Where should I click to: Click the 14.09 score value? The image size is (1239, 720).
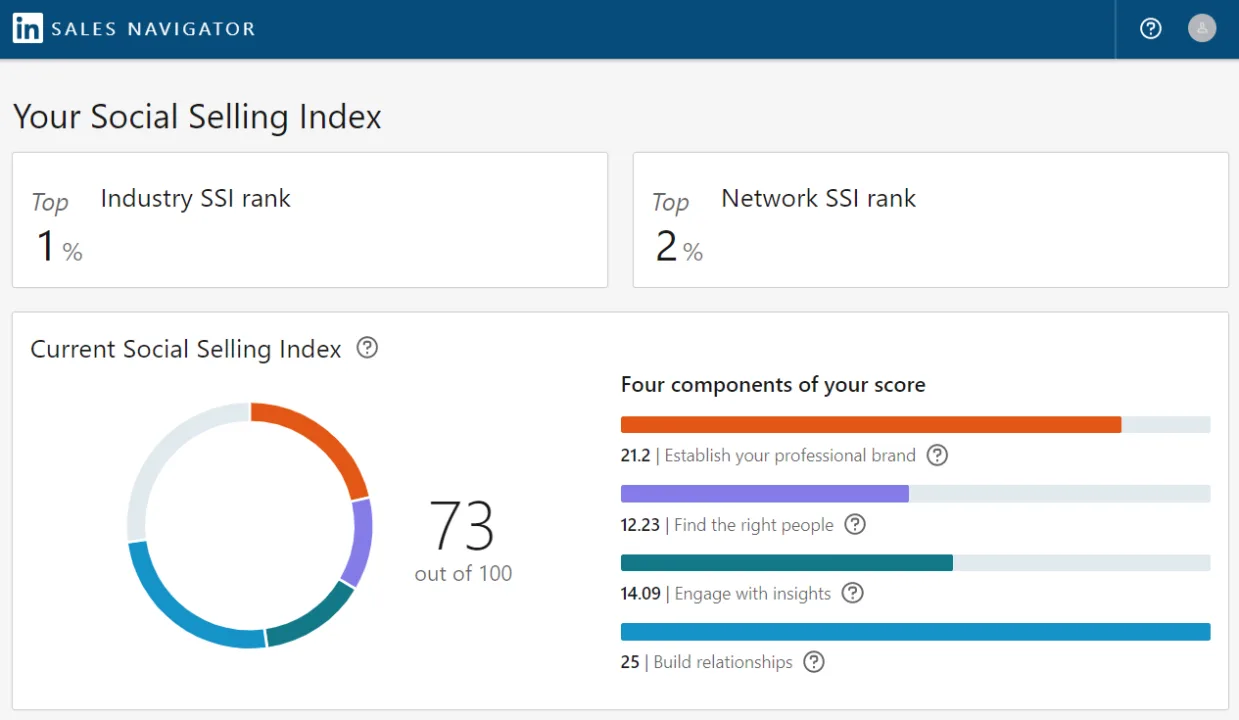(x=641, y=594)
